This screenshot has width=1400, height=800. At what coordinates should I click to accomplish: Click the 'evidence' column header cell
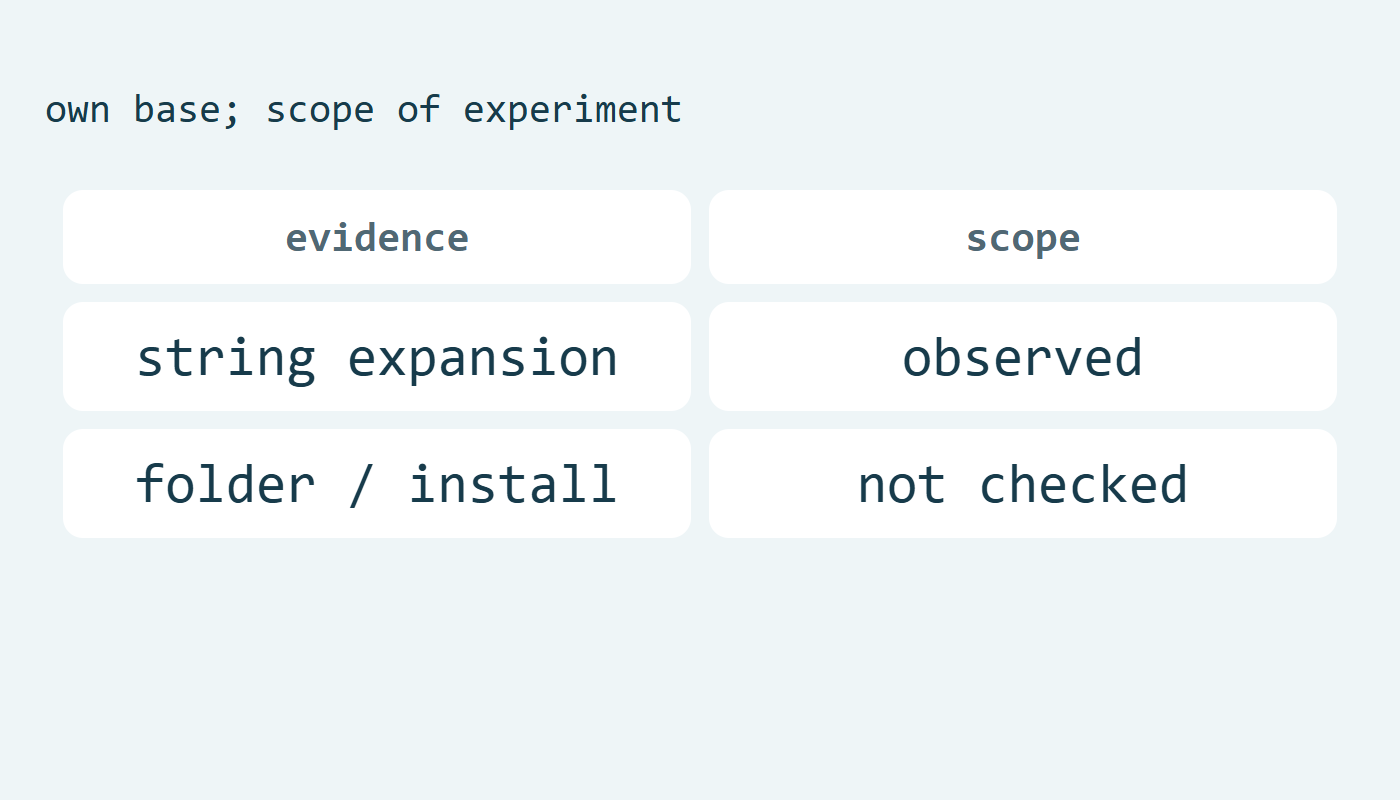pos(377,237)
